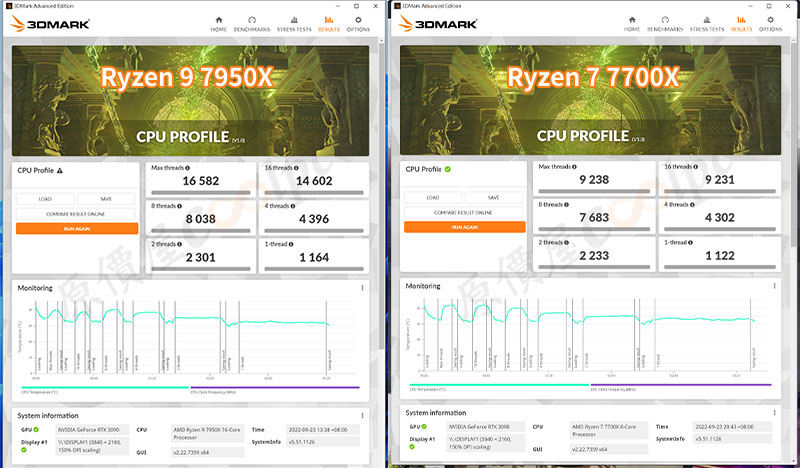Screen dimensions: 800x468
Task: Click info icon beside 8 threads, left window
Action: click(x=179, y=206)
